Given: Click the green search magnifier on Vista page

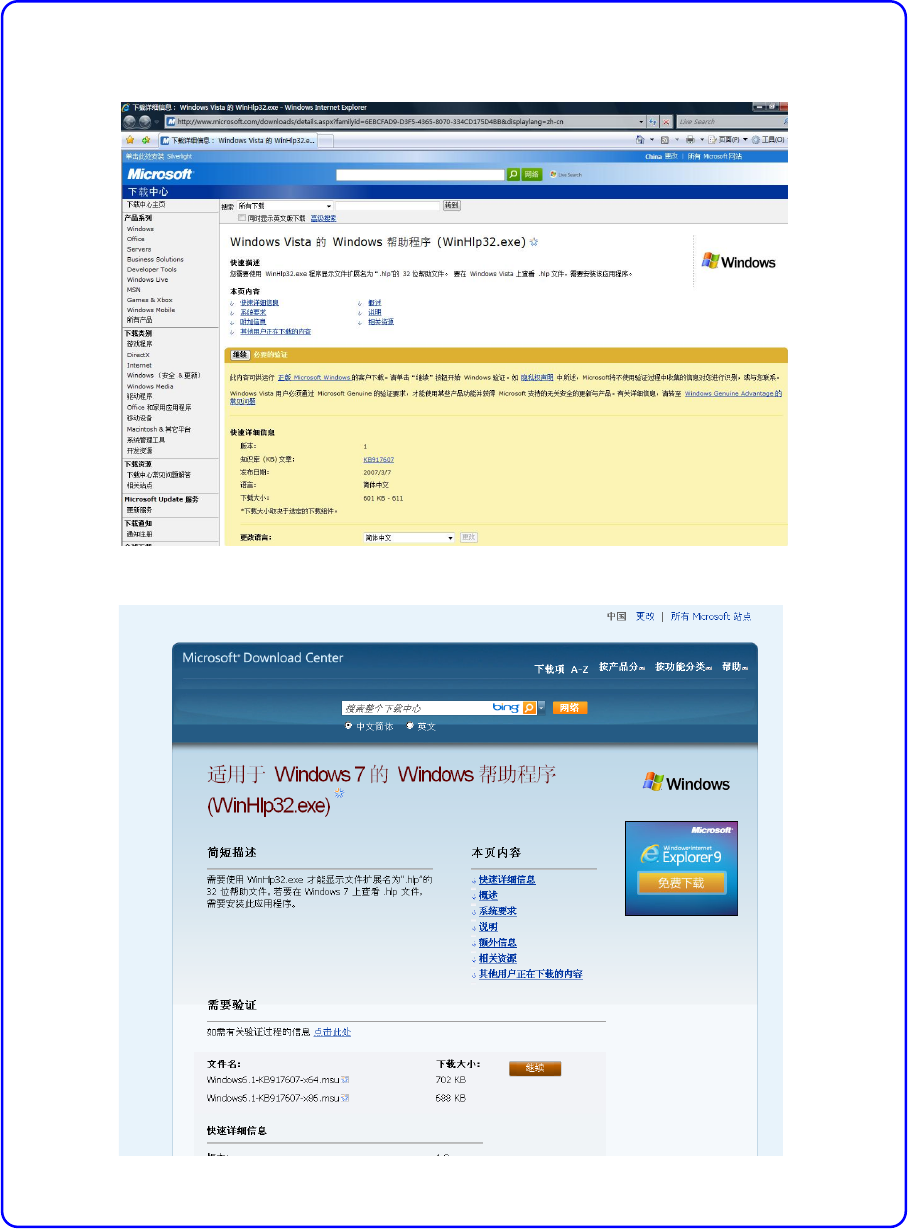Looking at the screenshot, I should click(513, 175).
